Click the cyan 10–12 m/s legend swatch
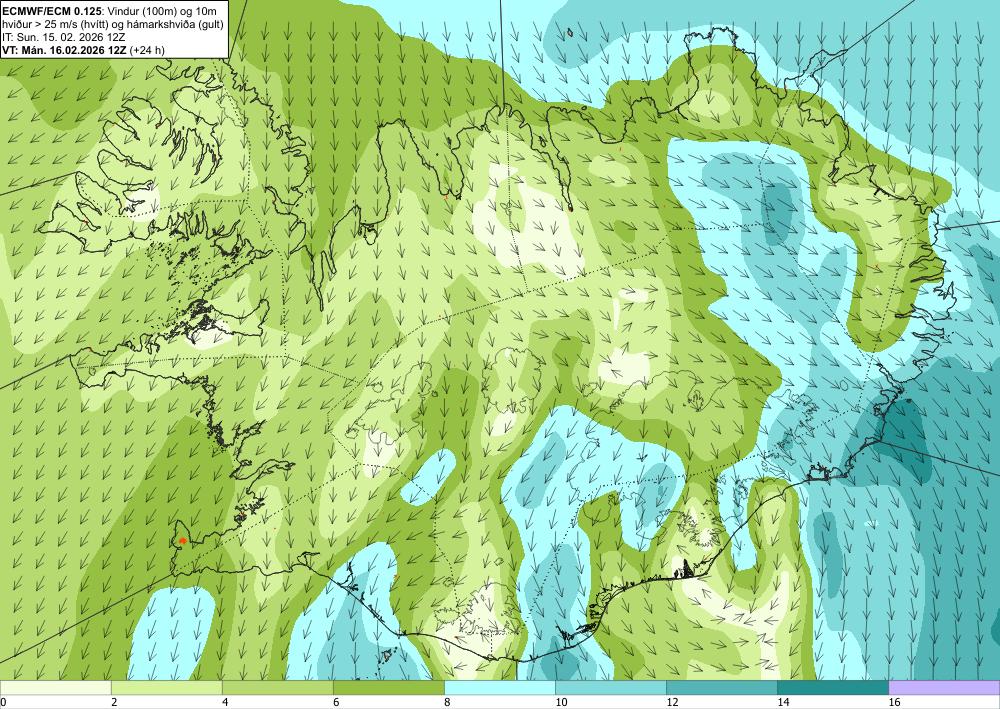The width and height of the screenshot is (1000, 709). 611,687
